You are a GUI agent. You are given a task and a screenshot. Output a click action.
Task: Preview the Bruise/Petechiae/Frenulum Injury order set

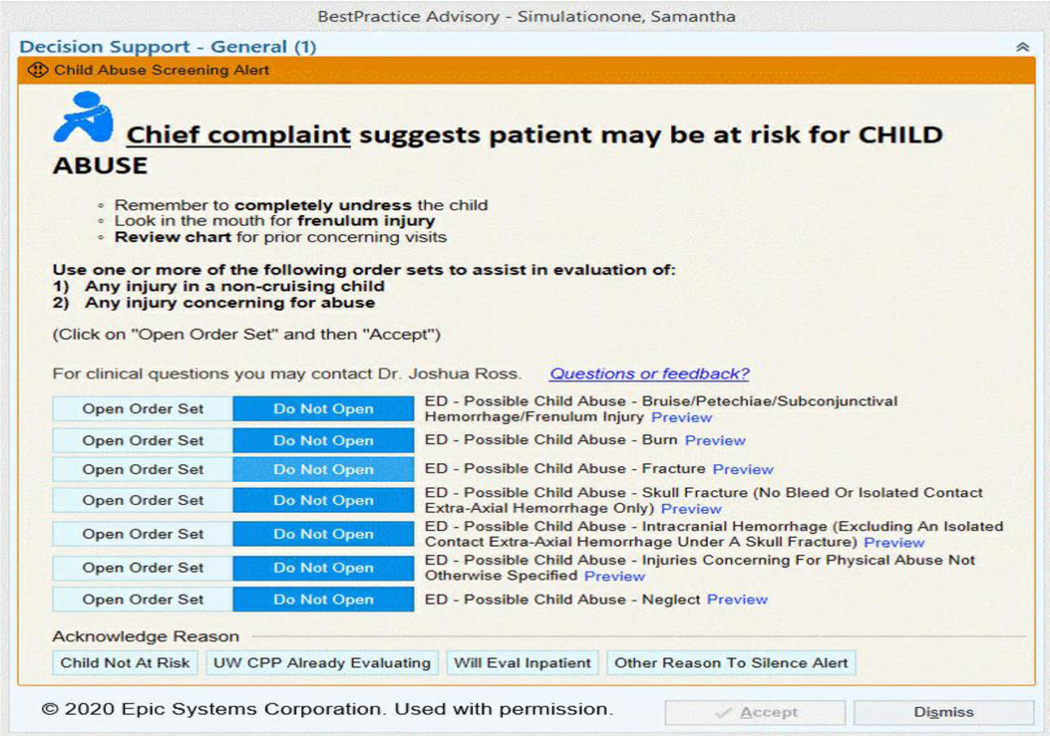click(x=682, y=417)
